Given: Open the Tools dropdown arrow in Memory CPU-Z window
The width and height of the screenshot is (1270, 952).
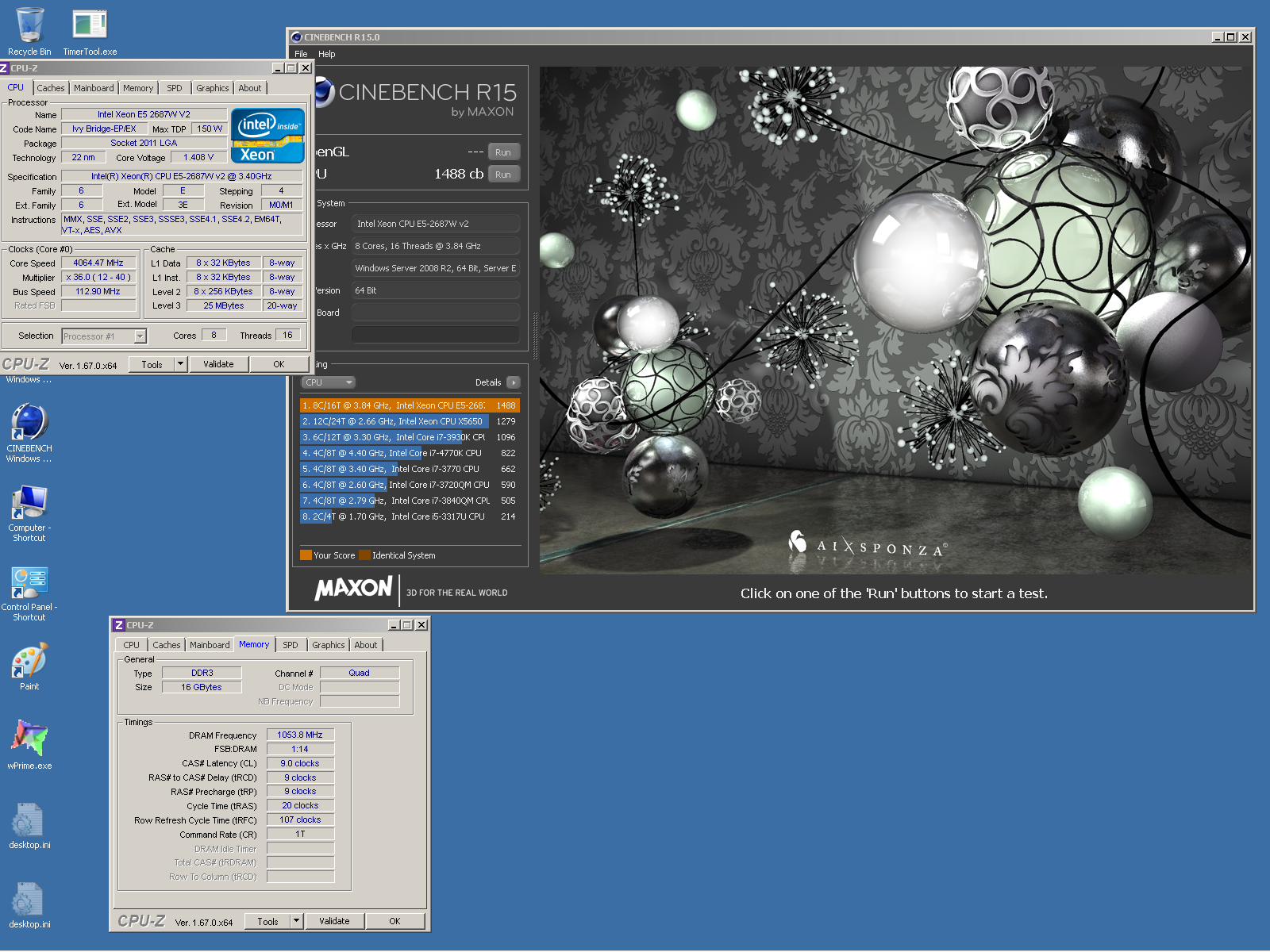Looking at the screenshot, I should tap(296, 921).
